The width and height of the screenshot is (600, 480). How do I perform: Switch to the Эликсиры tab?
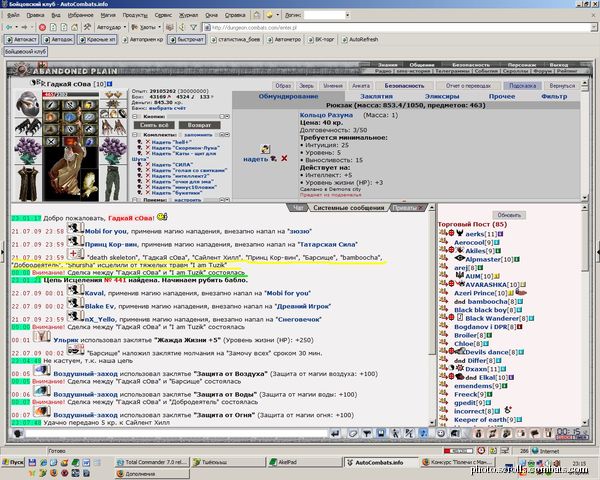point(442,96)
